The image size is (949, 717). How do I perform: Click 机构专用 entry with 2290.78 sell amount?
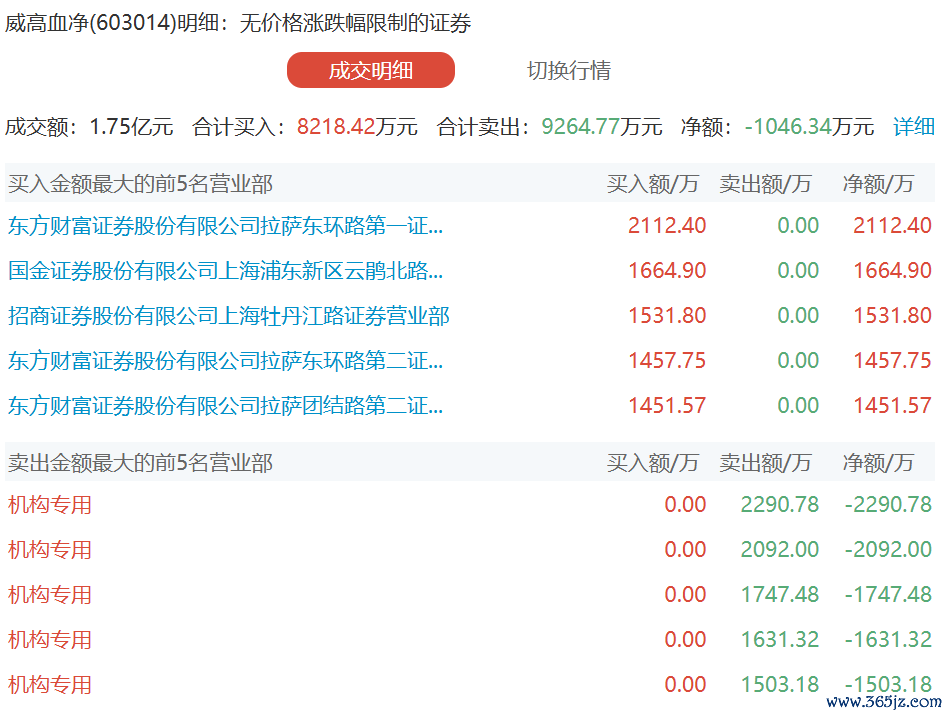click(x=50, y=505)
